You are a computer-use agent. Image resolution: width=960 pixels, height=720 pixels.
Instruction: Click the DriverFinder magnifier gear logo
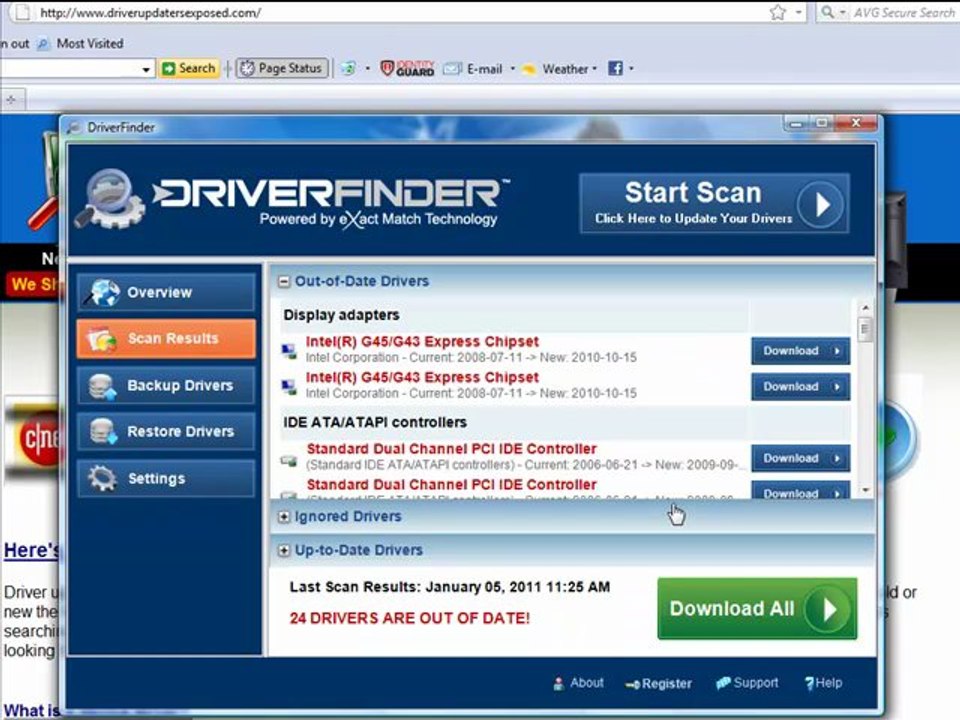tap(110, 200)
